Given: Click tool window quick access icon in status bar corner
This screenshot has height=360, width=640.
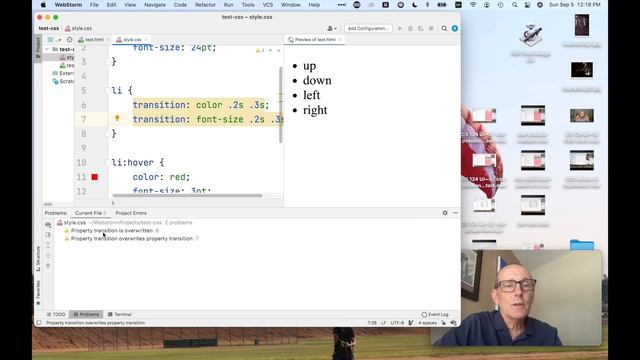Looking at the screenshot, I should click(39, 323).
